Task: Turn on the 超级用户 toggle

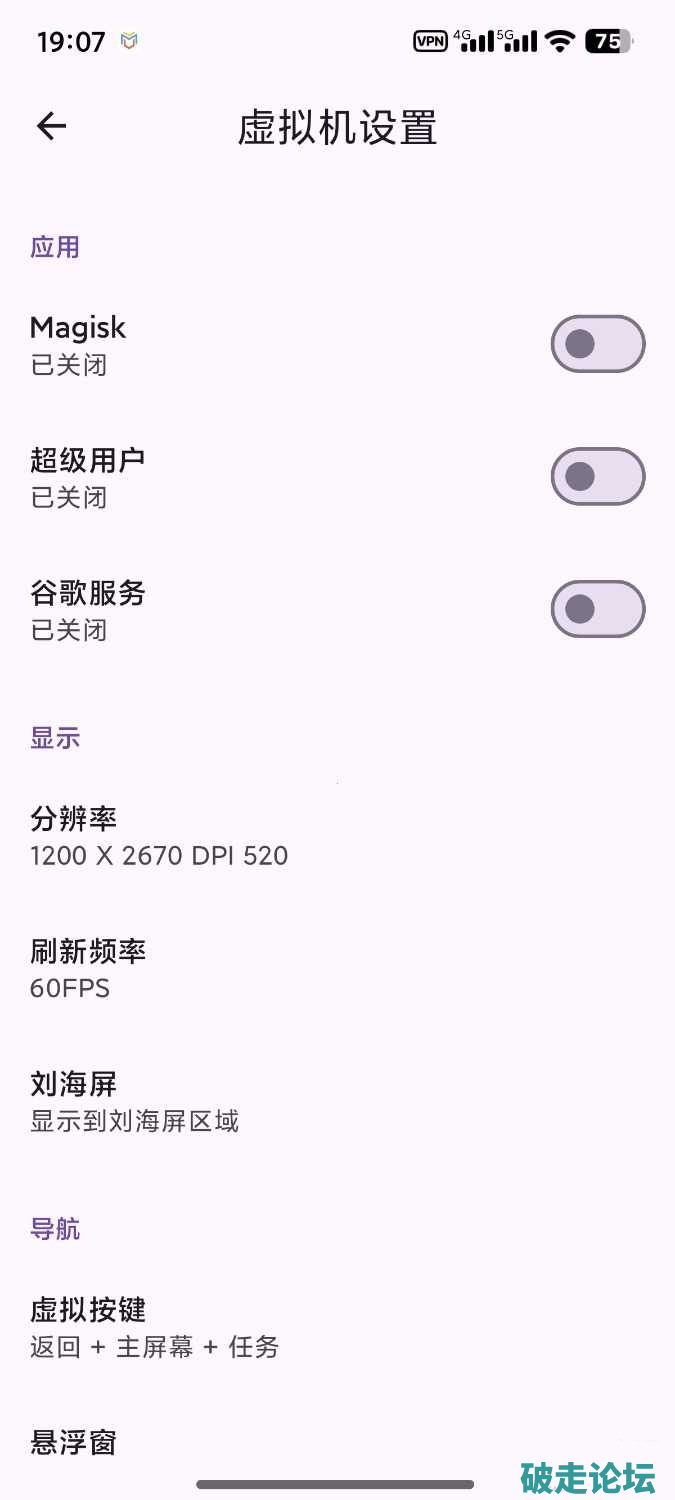Action: [597, 476]
